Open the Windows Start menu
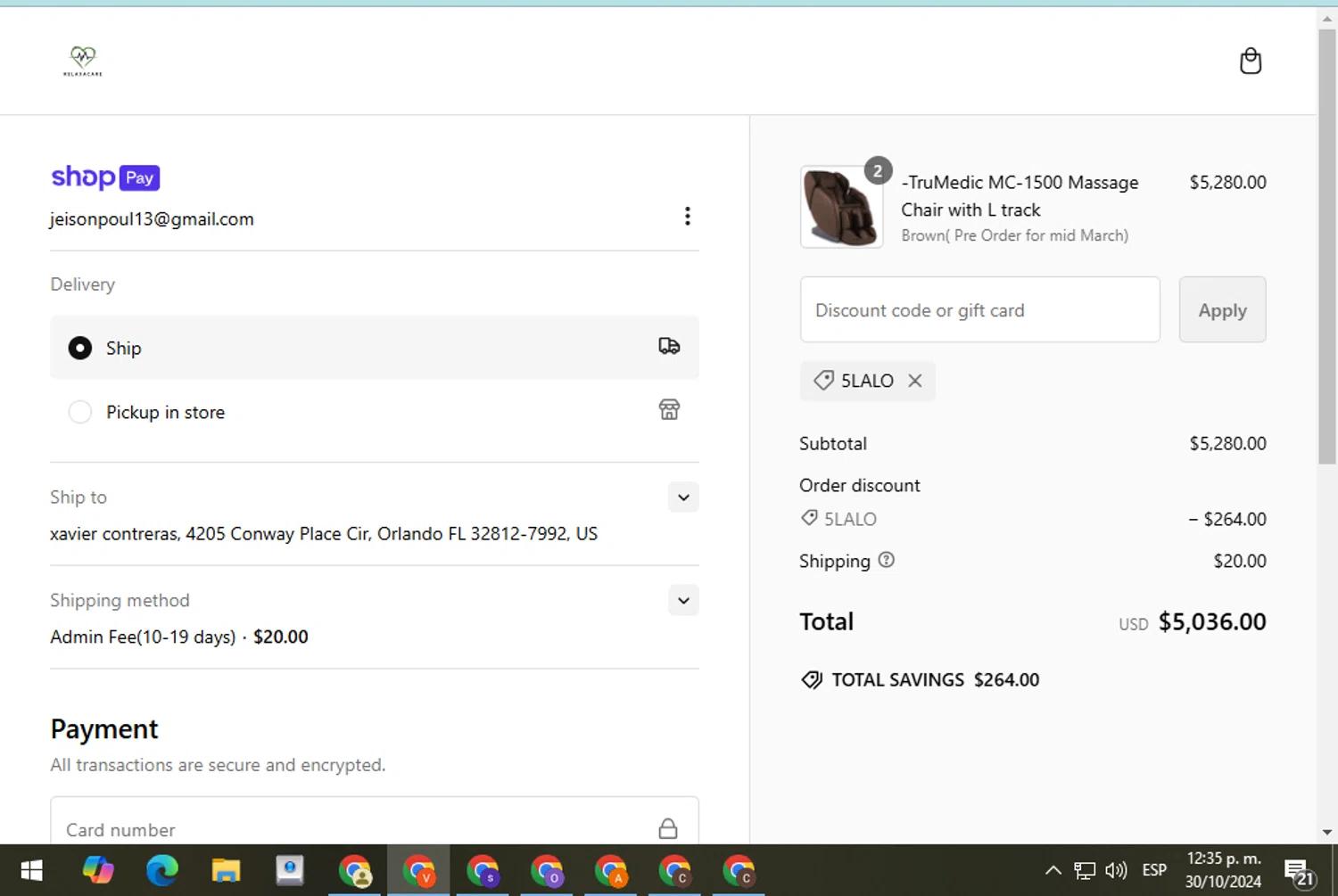Viewport: 1338px width, 896px height. coord(32,870)
